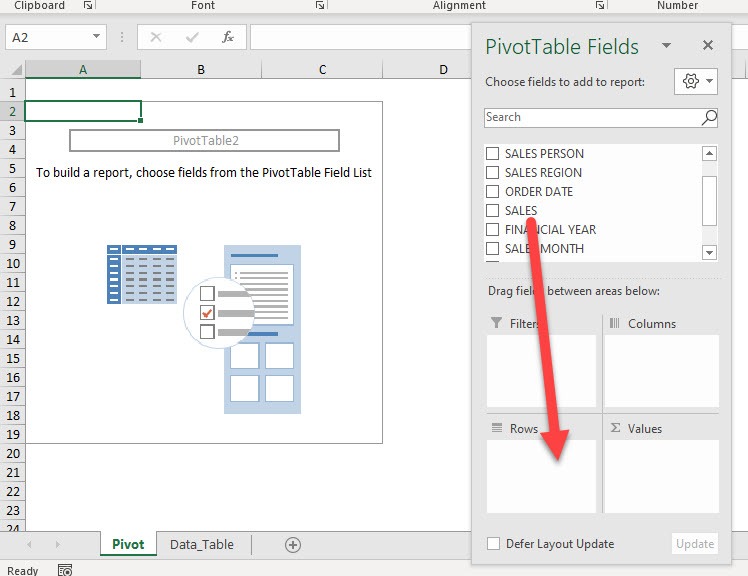
Task: Select row 23 header
Action: click(x=12, y=511)
